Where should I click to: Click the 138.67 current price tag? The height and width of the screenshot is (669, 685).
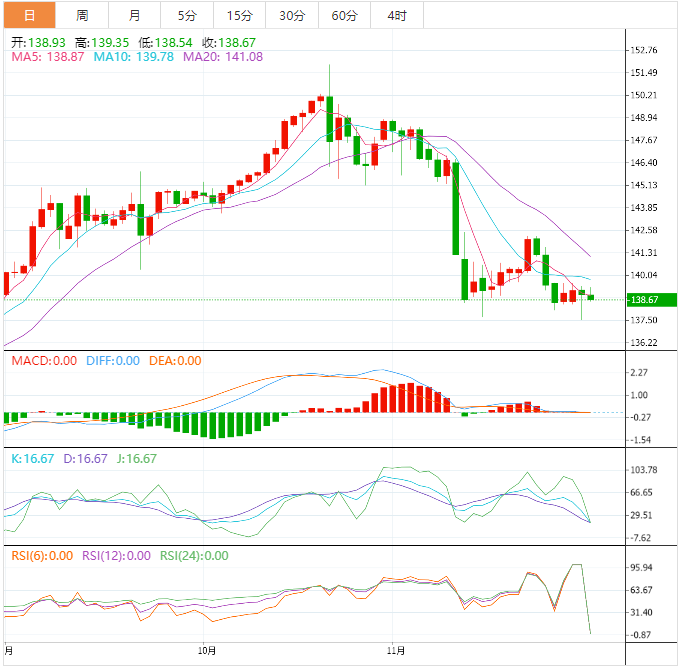coord(644,299)
